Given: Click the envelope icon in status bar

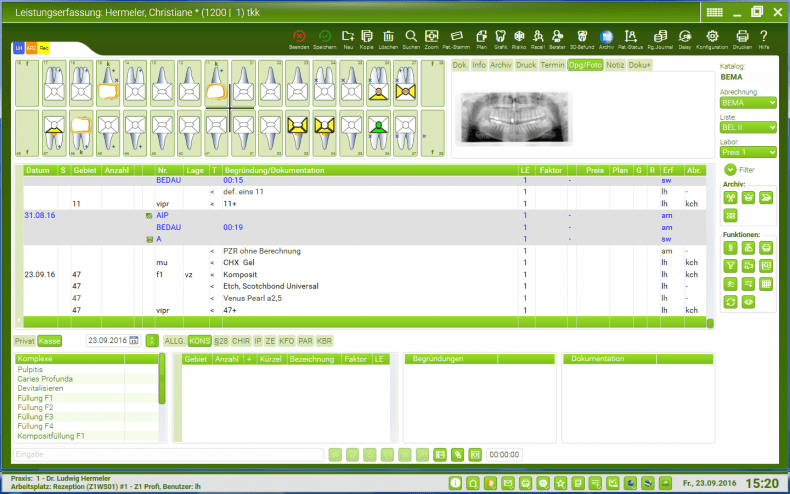Looking at the screenshot, I should 508,483.
